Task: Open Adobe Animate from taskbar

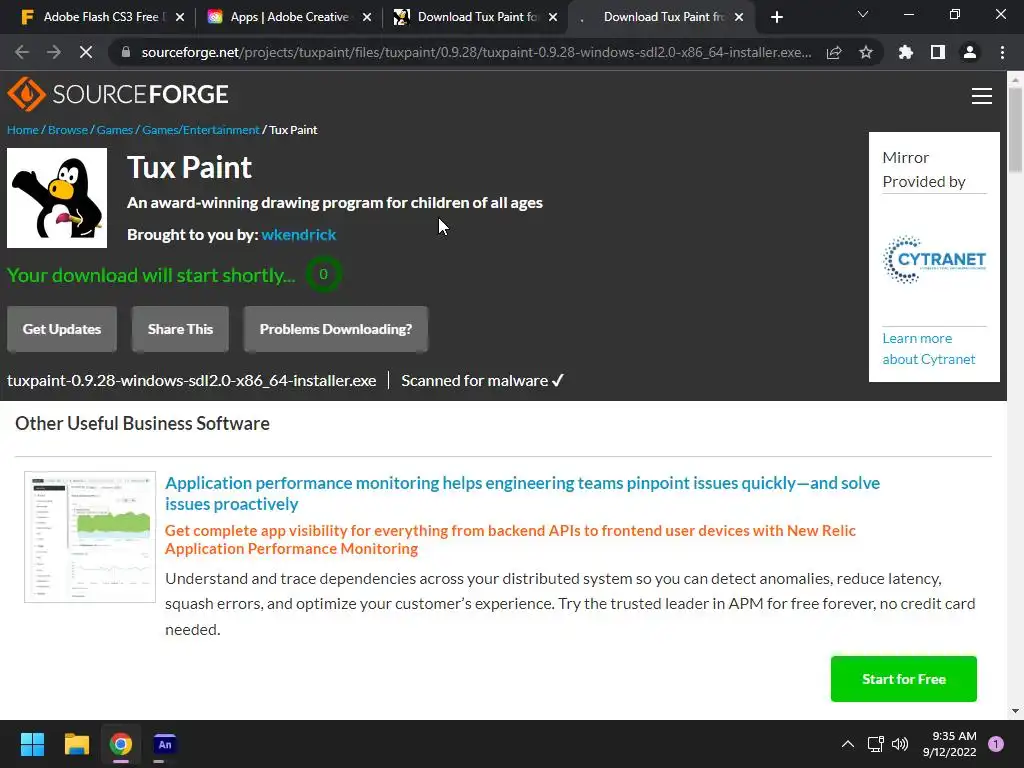Action: [165, 744]
